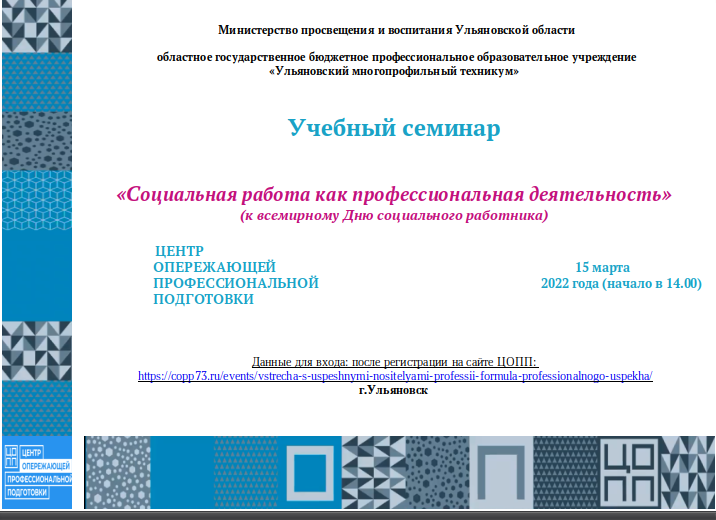The width and height of the screenshot is (716, 520).
Task: Open the copp73.ru events registration link
Action: [x=395, y=376]
